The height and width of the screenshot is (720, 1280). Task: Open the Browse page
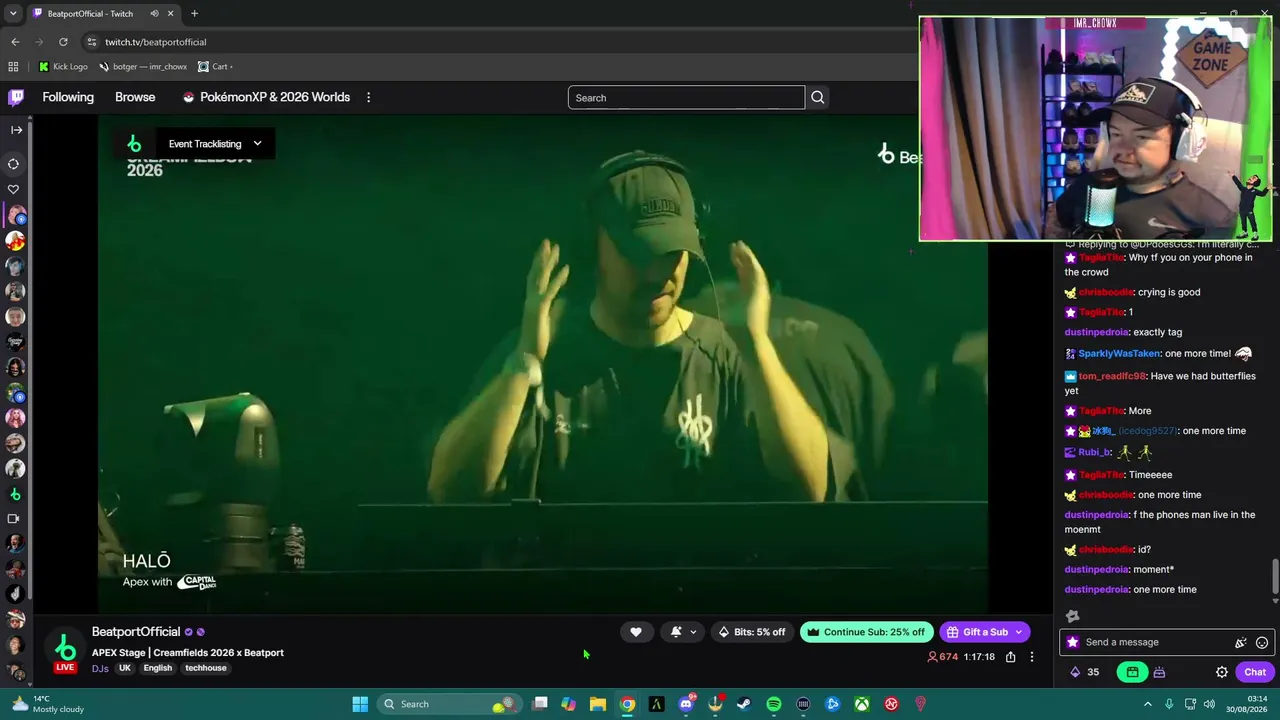[x=135, y=97]
